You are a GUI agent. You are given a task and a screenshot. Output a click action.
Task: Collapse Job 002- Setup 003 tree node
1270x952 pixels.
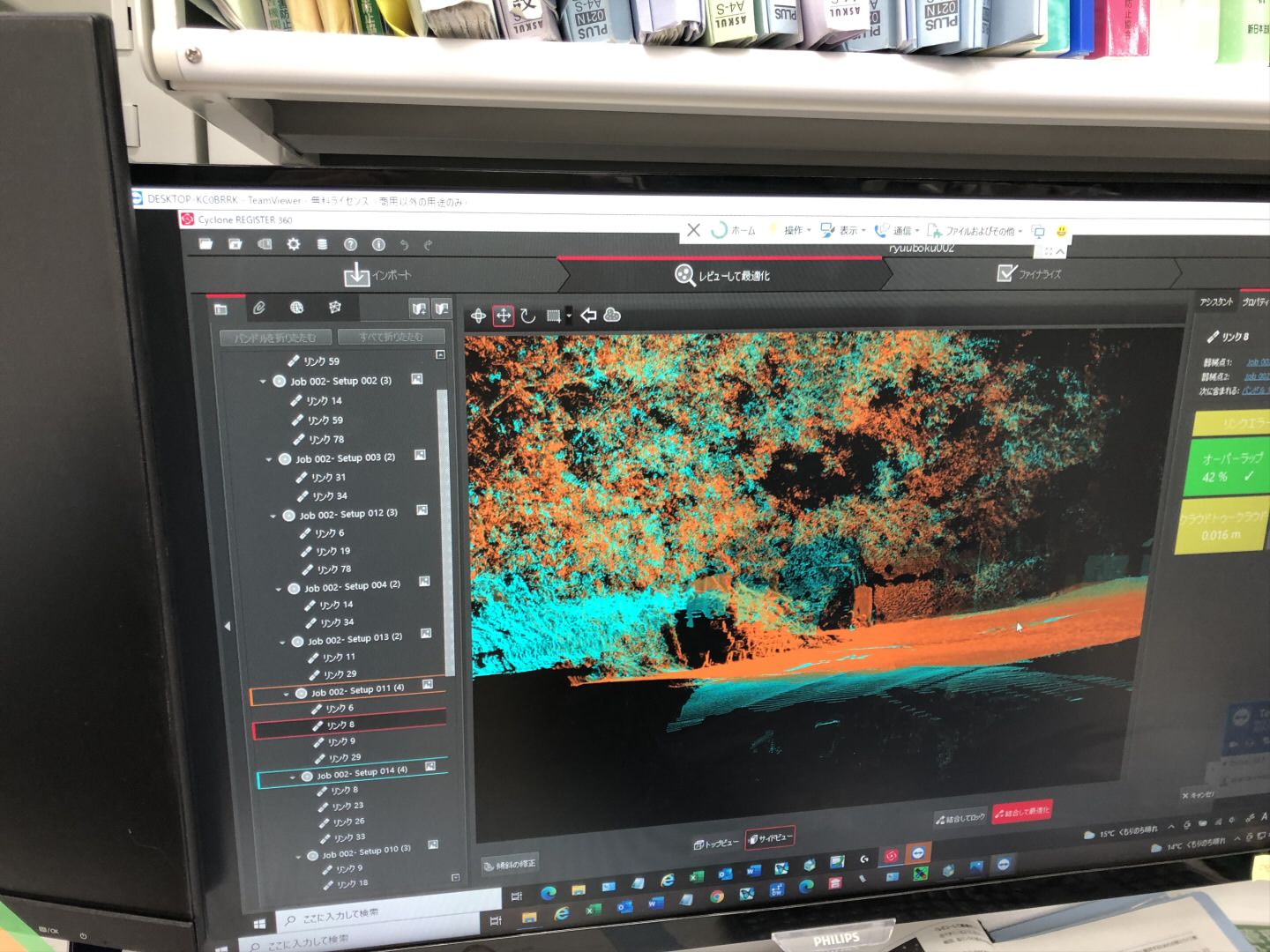[x=269, y=459]
